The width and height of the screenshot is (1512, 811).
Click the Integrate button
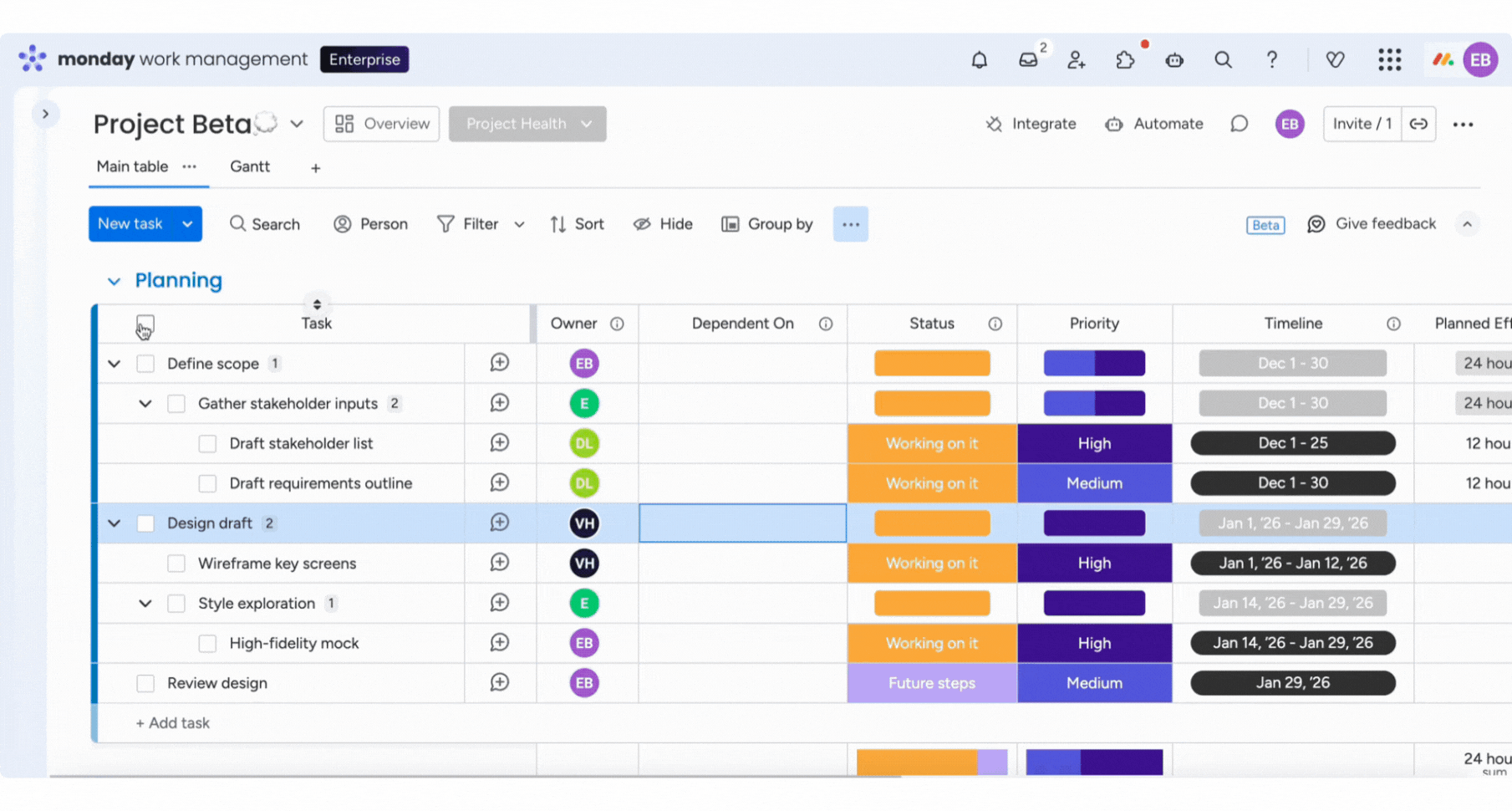[x=1031, y=124]
